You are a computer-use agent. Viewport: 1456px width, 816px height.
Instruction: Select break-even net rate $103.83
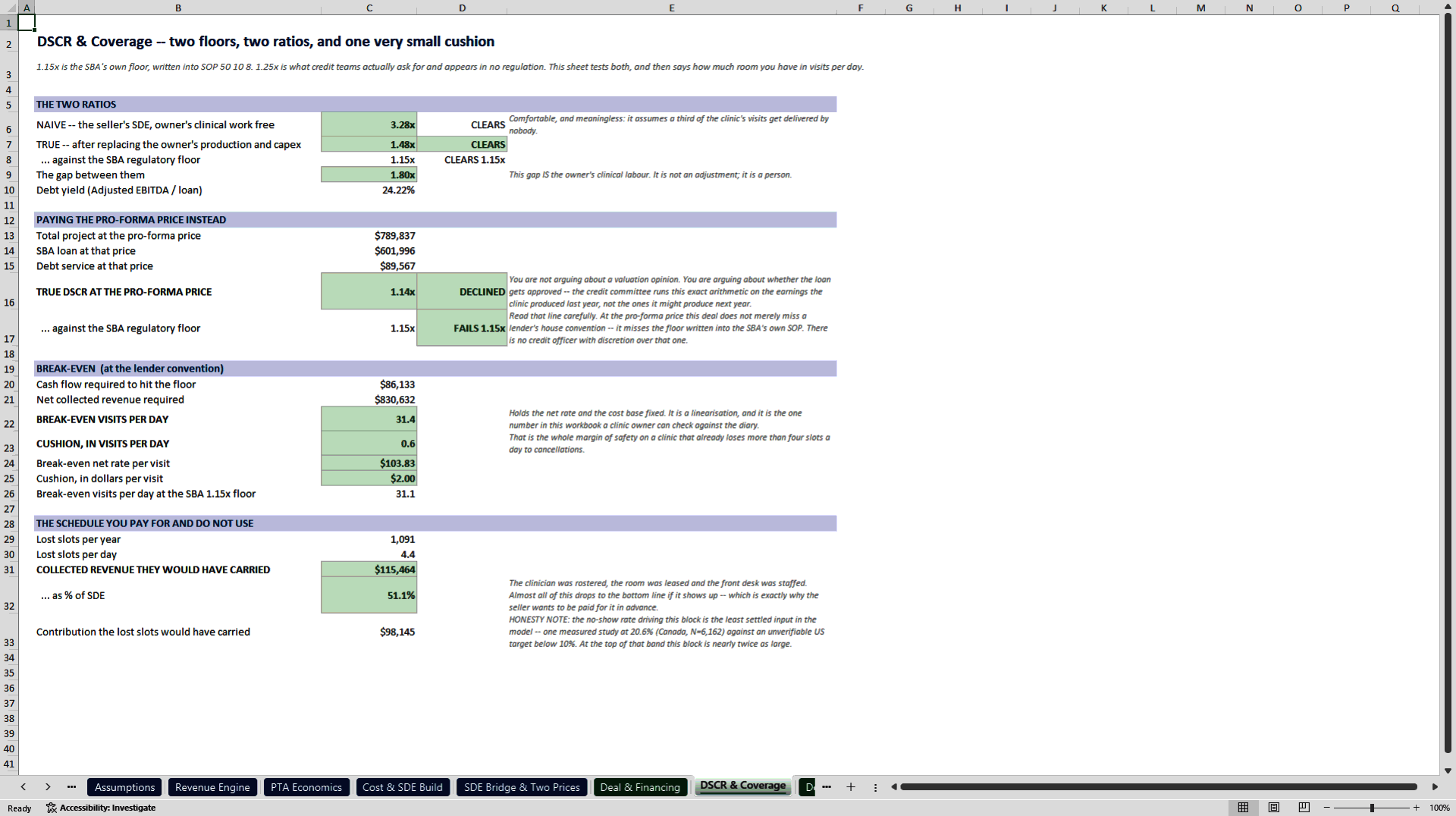point(369,463)
